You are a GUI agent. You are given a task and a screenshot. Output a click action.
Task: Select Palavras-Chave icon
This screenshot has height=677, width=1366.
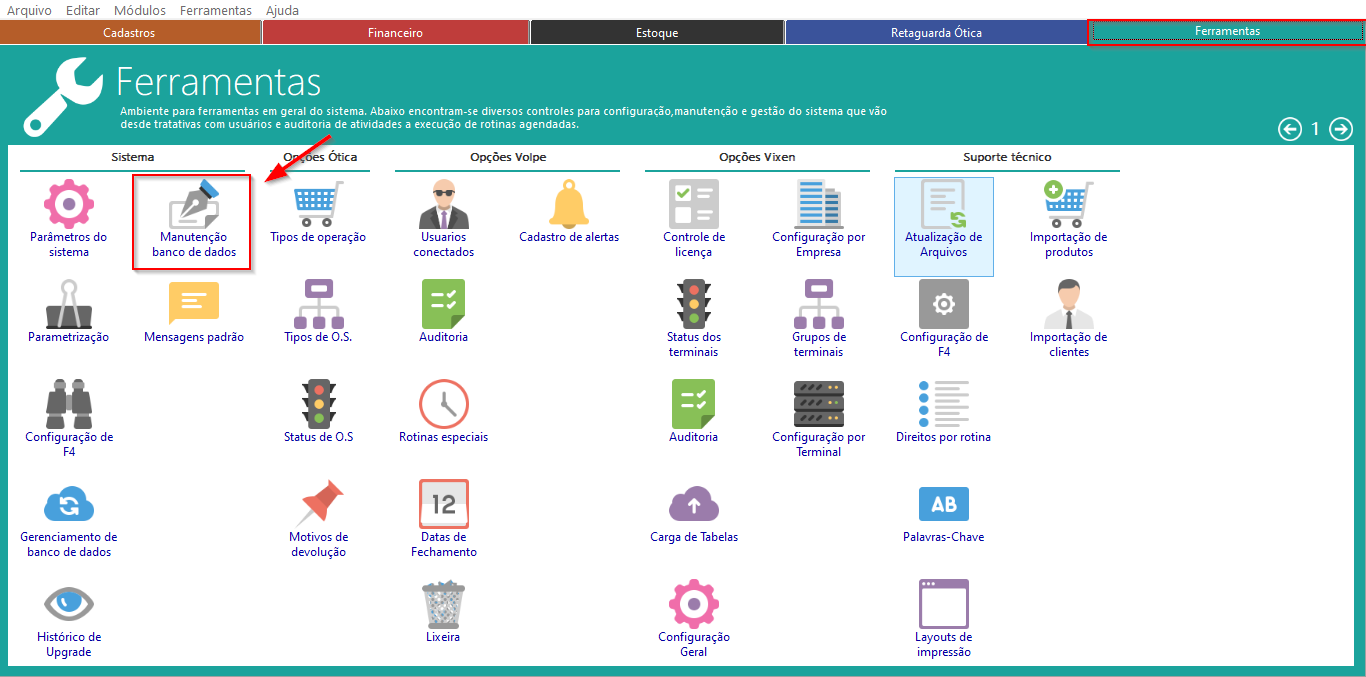(943, 504)
